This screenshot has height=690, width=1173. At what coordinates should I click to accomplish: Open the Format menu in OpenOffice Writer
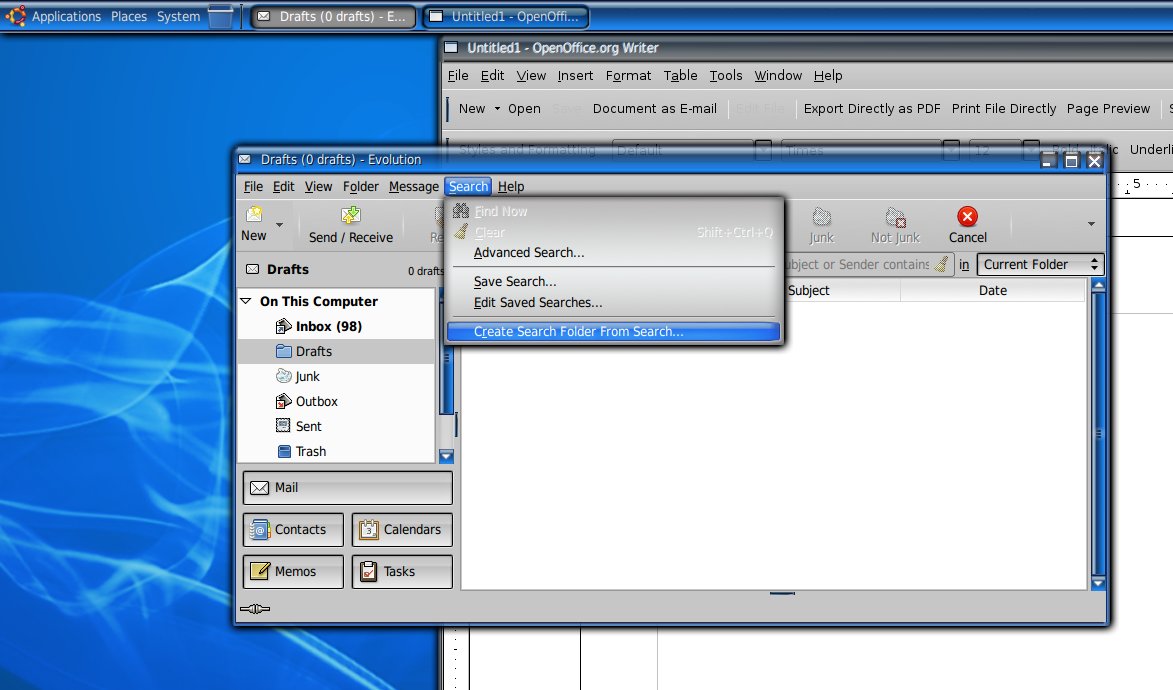[628, 76]
